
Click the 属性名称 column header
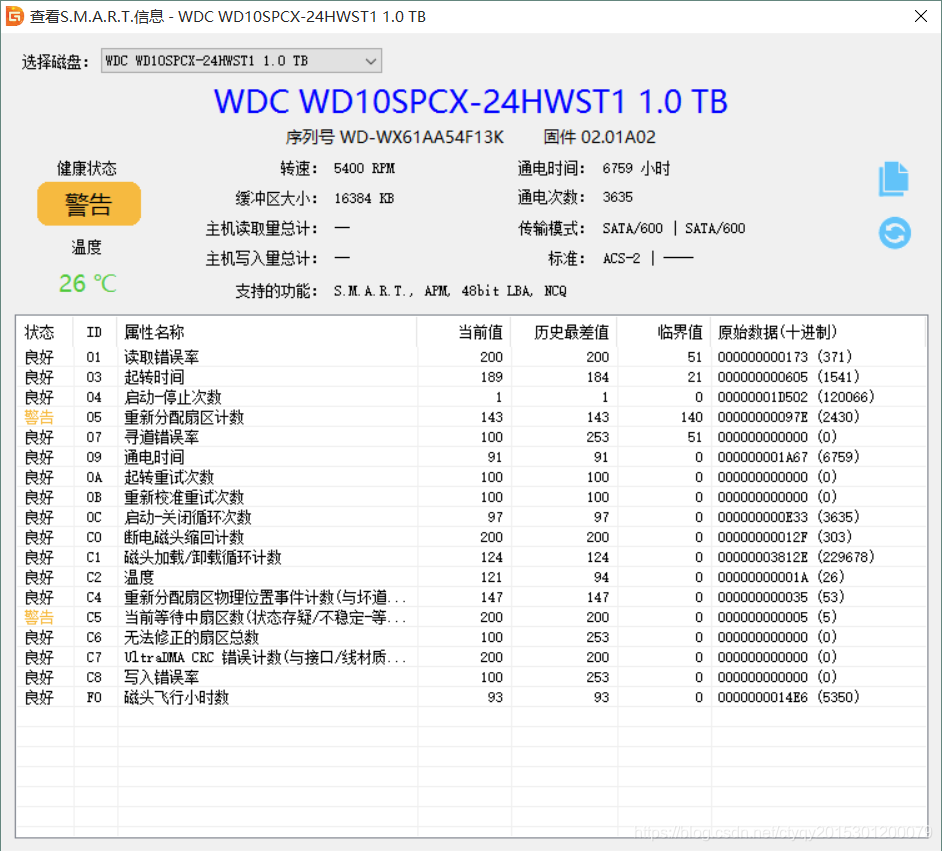[154, 332]
